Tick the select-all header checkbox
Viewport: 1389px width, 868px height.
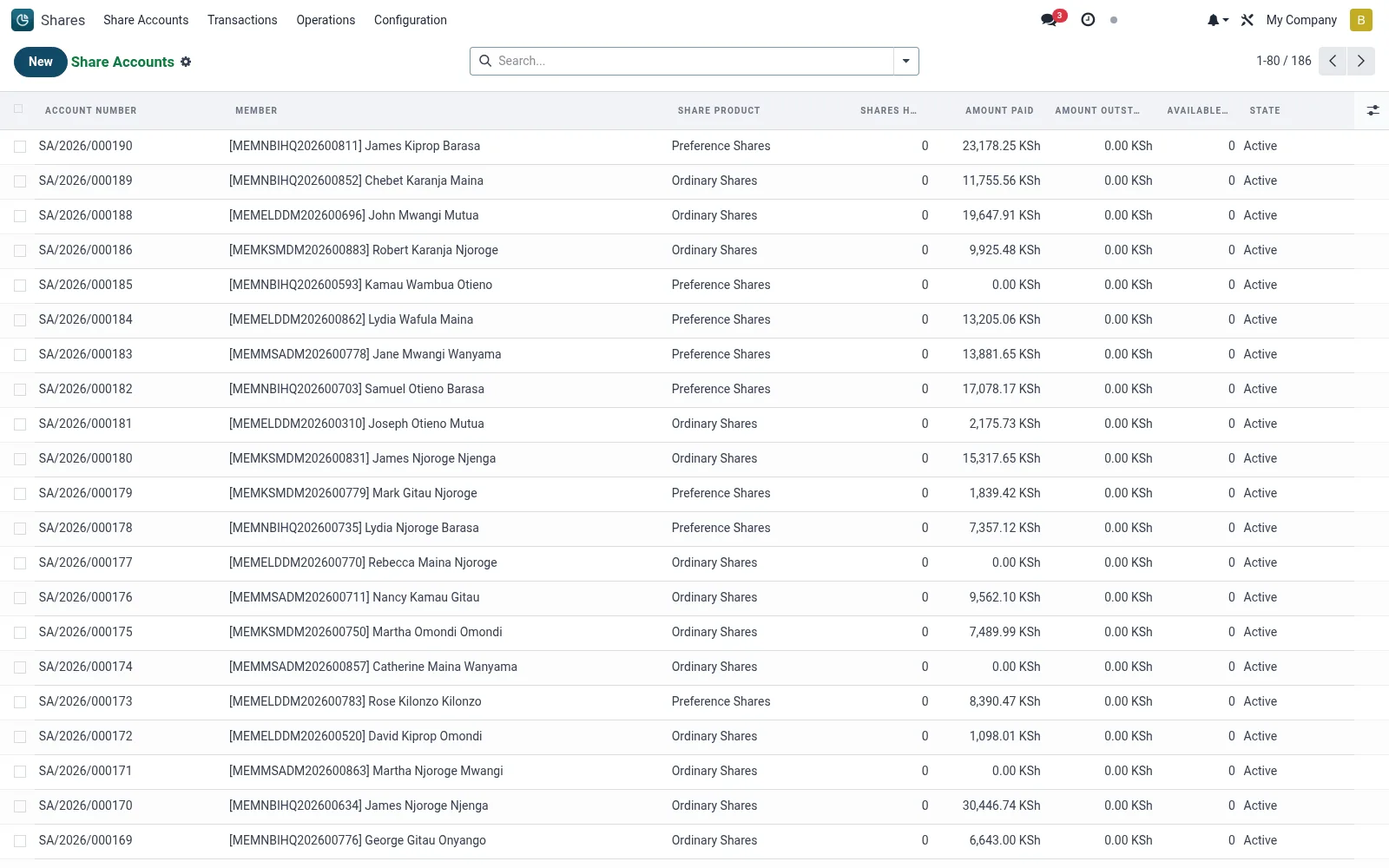[19, 109]
